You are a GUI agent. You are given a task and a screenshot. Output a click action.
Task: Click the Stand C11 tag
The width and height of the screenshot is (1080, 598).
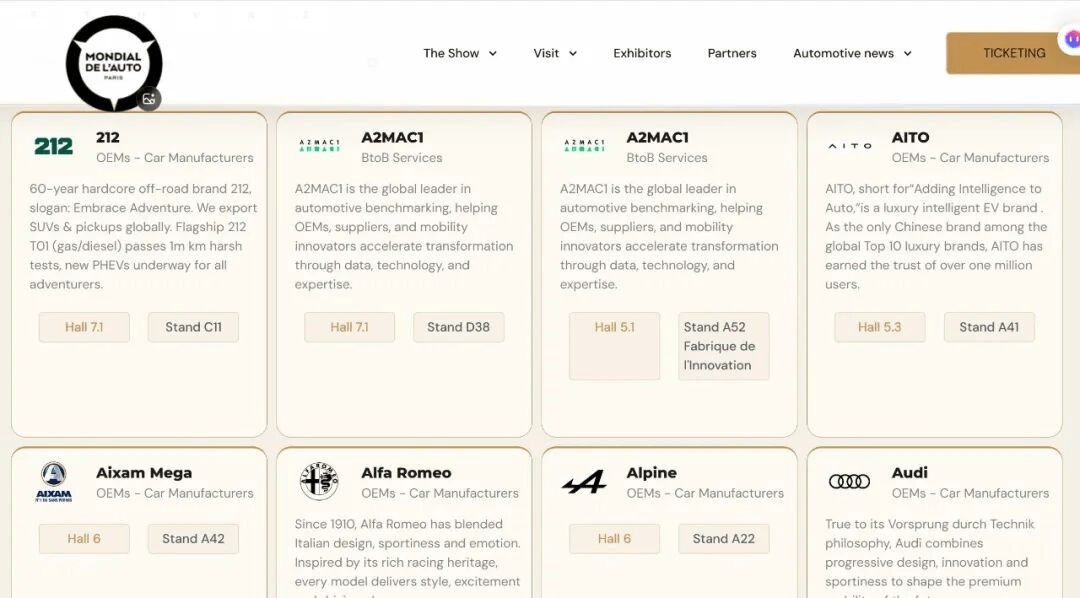[x=194, y=327]
